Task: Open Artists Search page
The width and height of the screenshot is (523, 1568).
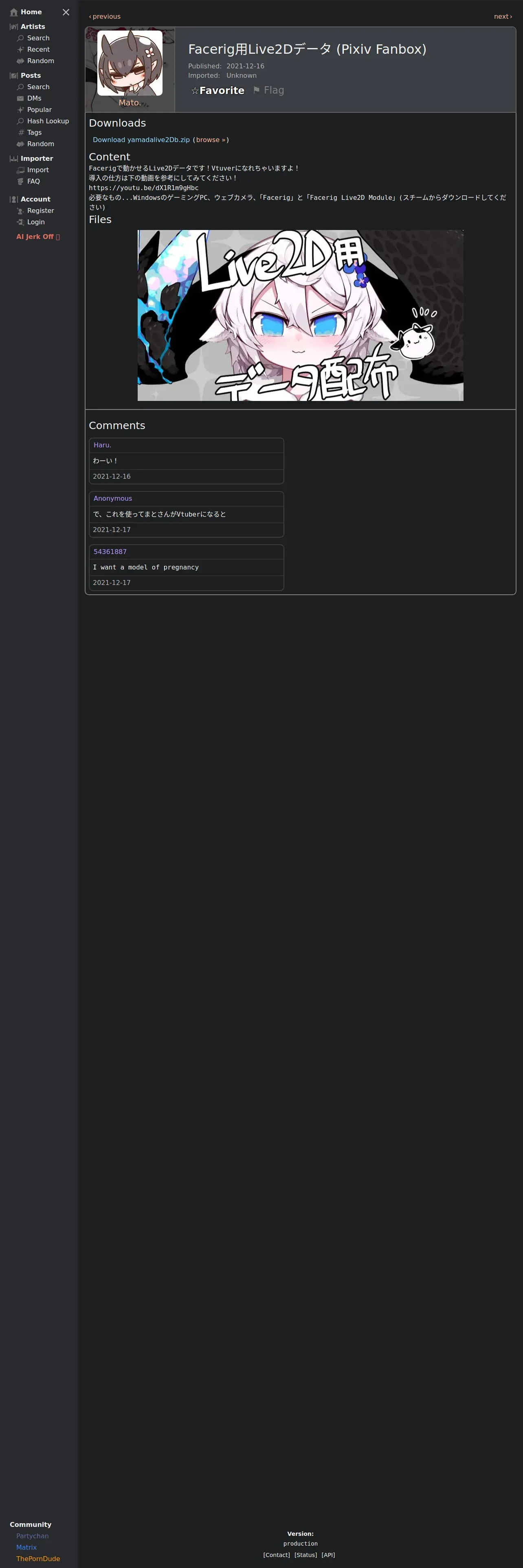Action: click(x=38, y=38)
